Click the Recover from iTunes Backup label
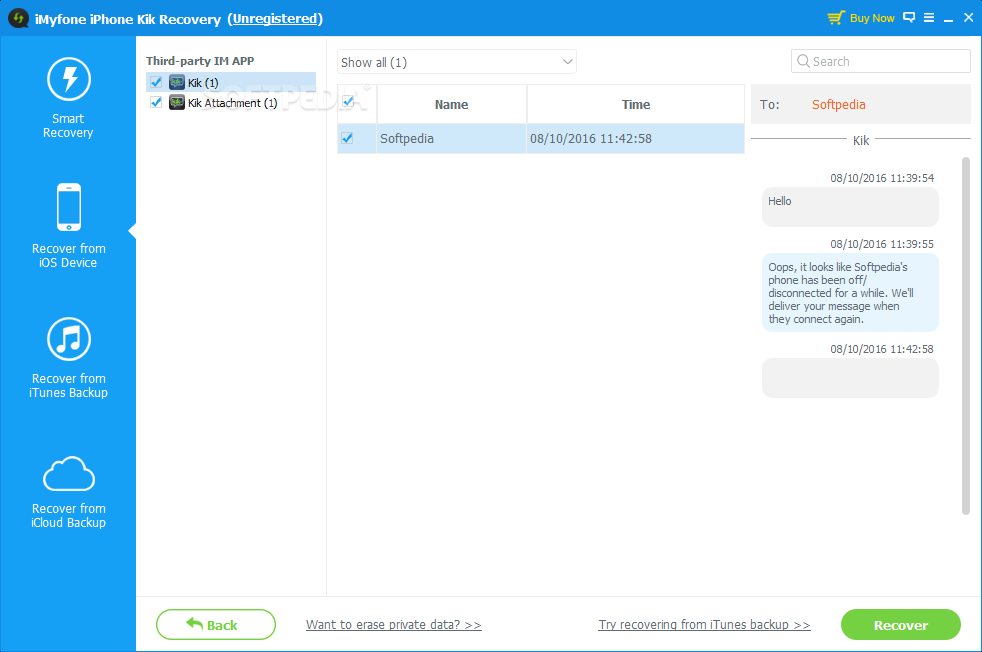The image size is (982, 652). coord(68,385)
